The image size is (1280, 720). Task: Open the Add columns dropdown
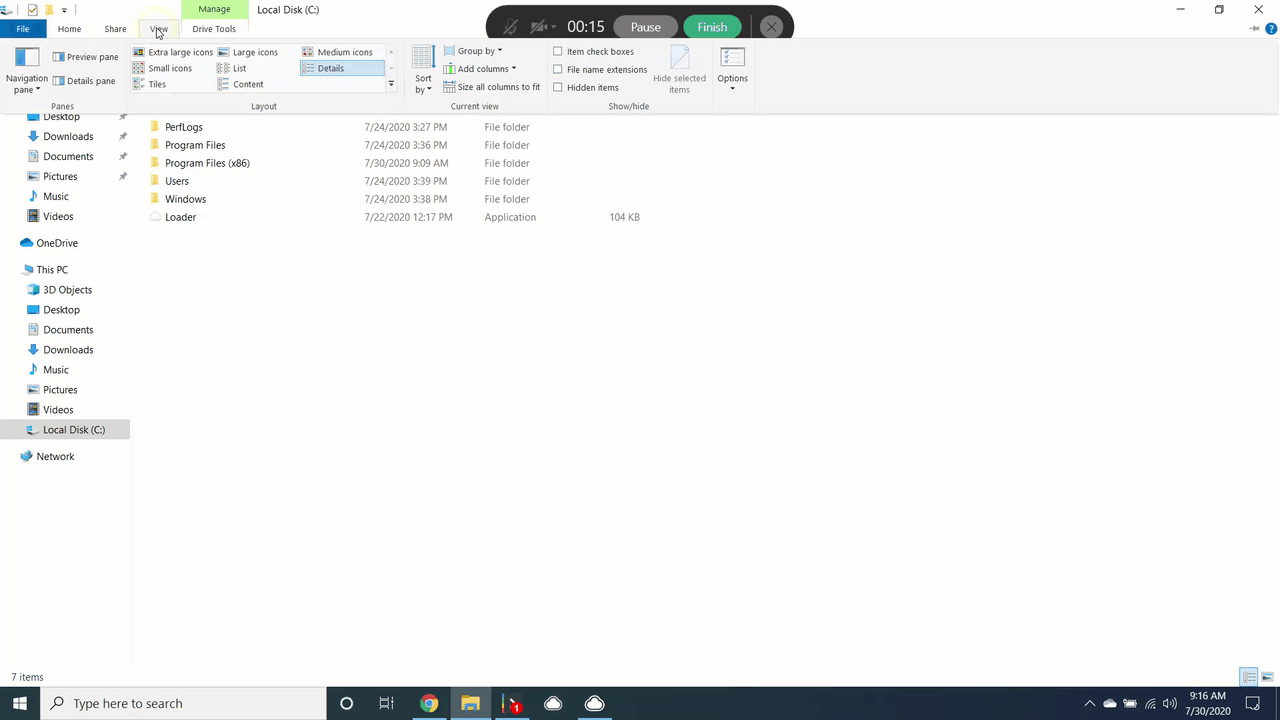(x=480, y=69)
